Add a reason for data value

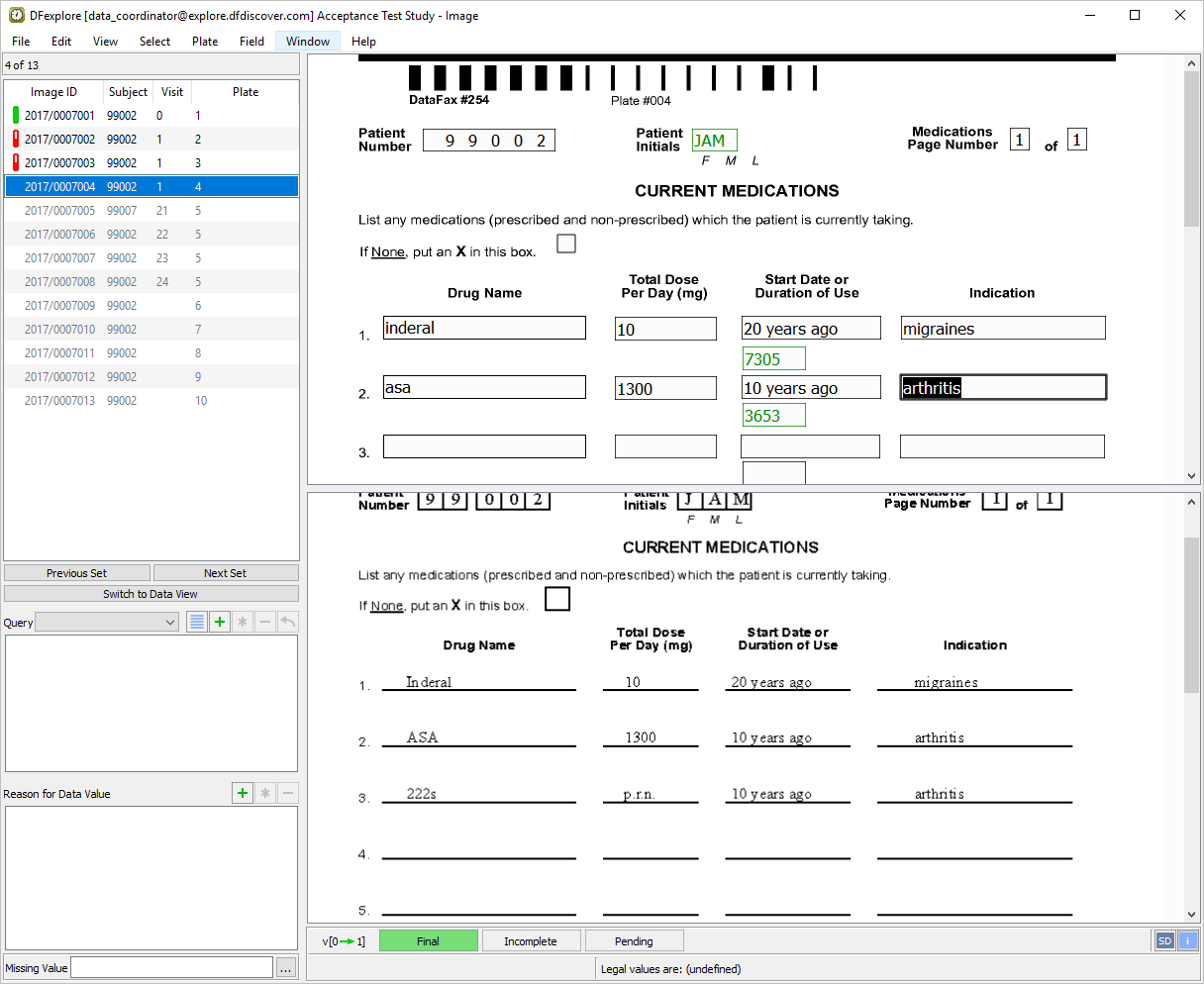(243, 793)
